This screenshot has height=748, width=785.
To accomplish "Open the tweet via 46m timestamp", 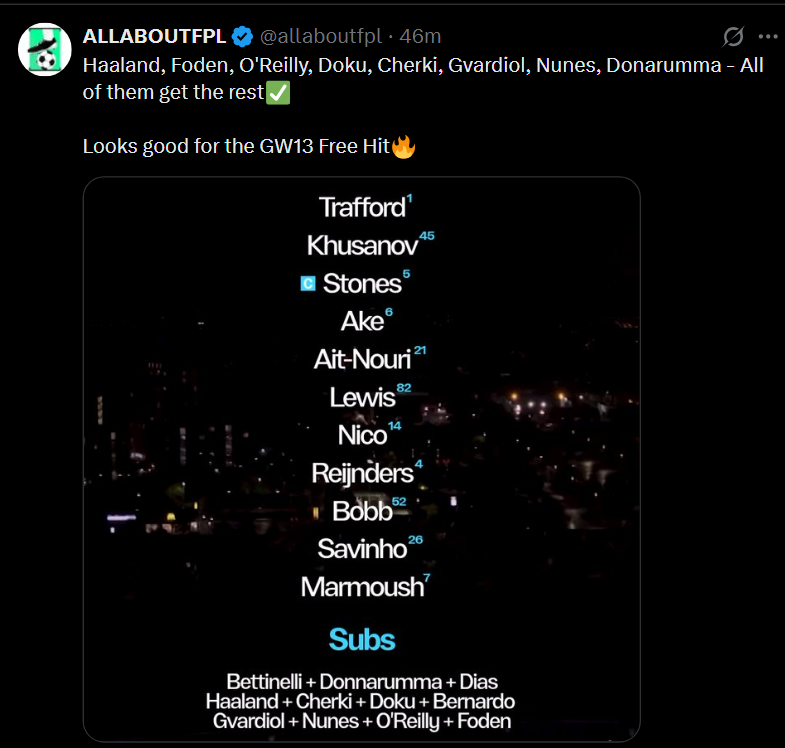I will [x=420, y=37].
